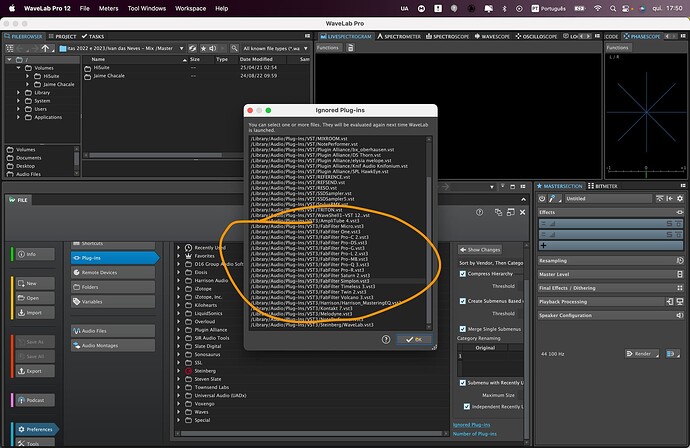The height and width of the screenshot is (448, 690).
Task: Toggle Submenu with Recently Used checkbox
Action: click(462, 382)
